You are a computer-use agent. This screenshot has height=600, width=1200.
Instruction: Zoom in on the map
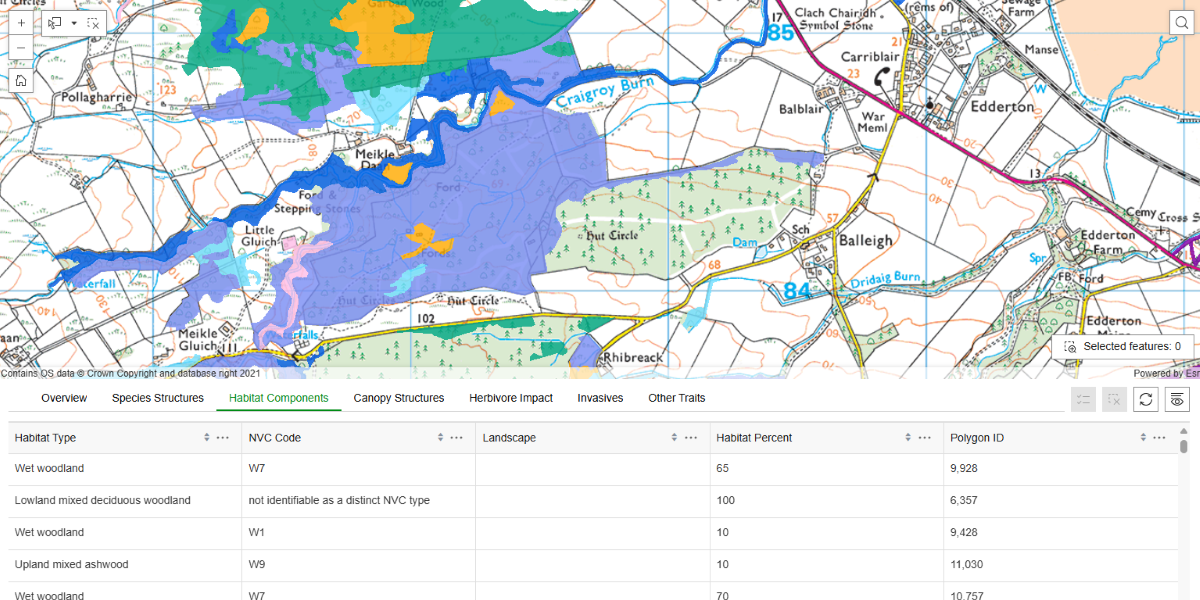click(x=21, y=22)
